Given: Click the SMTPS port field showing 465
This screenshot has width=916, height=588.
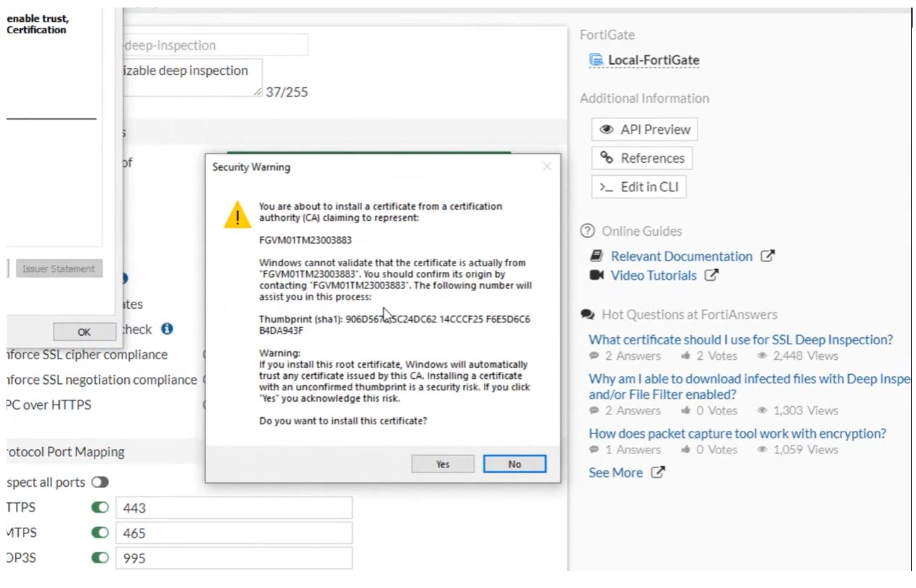Looking at the screenshot, I should (234, 533).
